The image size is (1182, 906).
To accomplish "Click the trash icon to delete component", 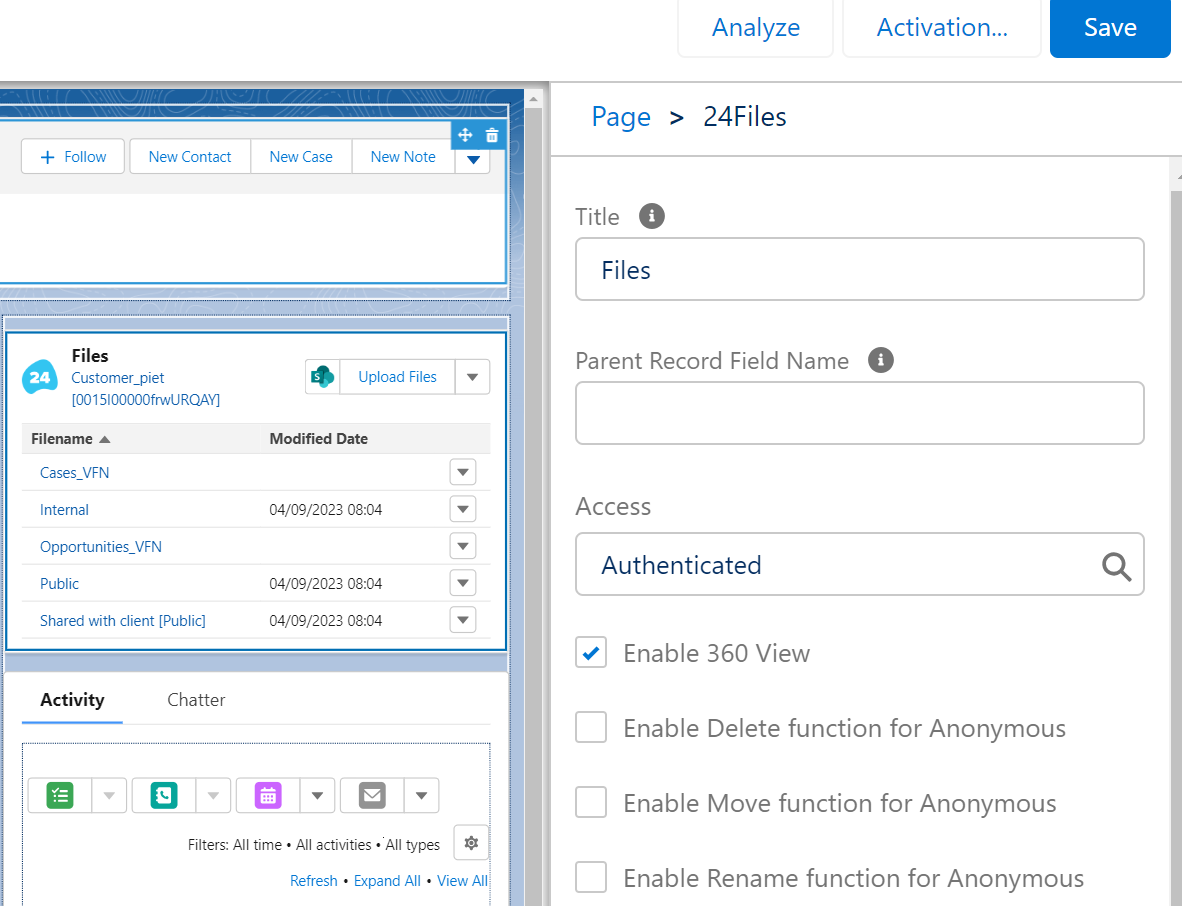I will pyautogui.click(x=491, y=135).
